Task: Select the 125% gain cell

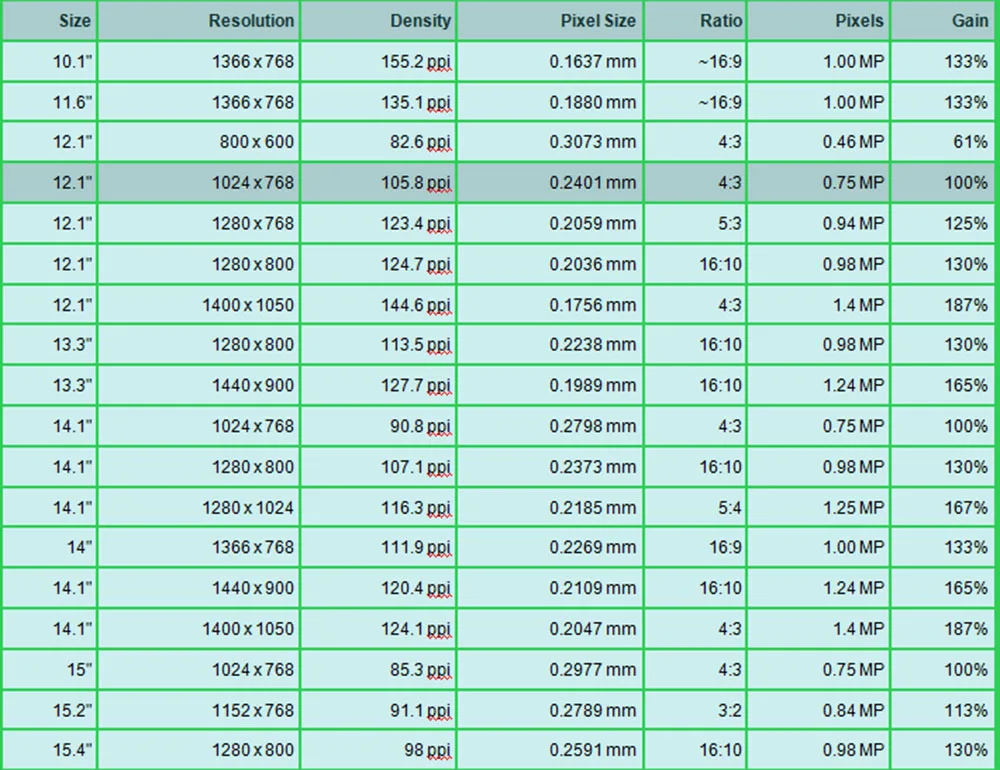Action: point(945,224)
